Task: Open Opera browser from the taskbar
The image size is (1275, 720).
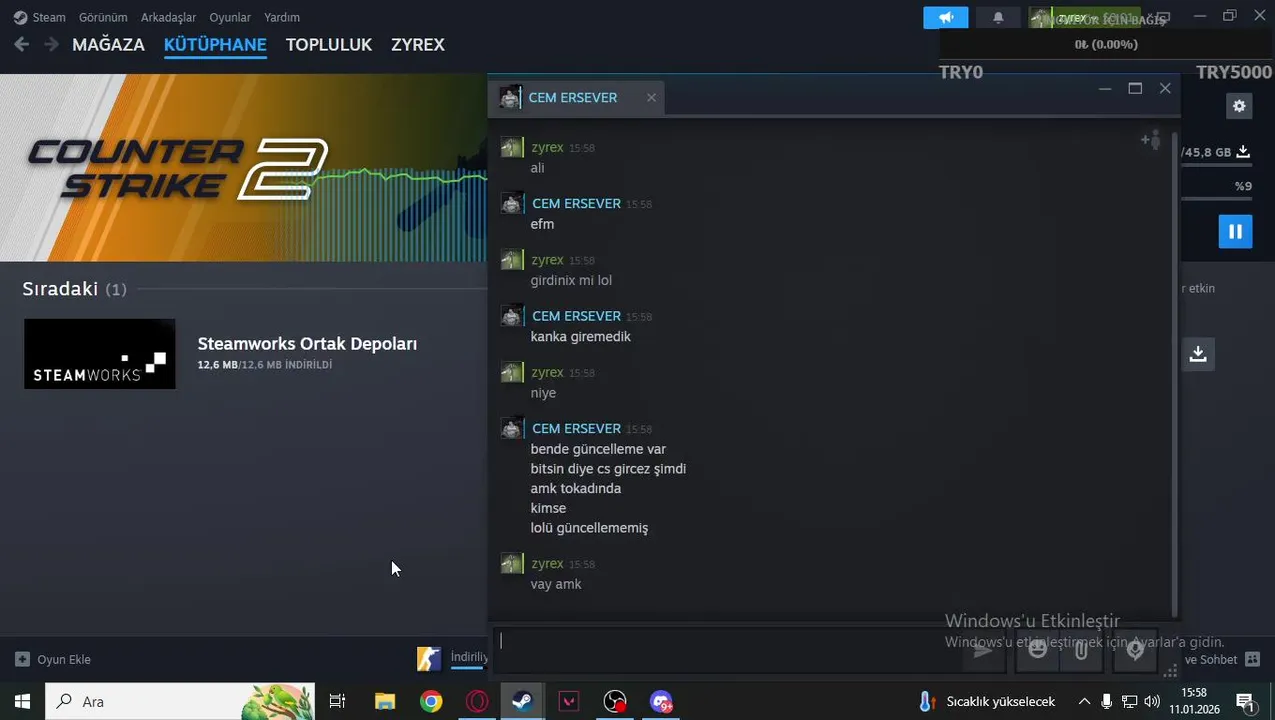Action: (477, 701)
